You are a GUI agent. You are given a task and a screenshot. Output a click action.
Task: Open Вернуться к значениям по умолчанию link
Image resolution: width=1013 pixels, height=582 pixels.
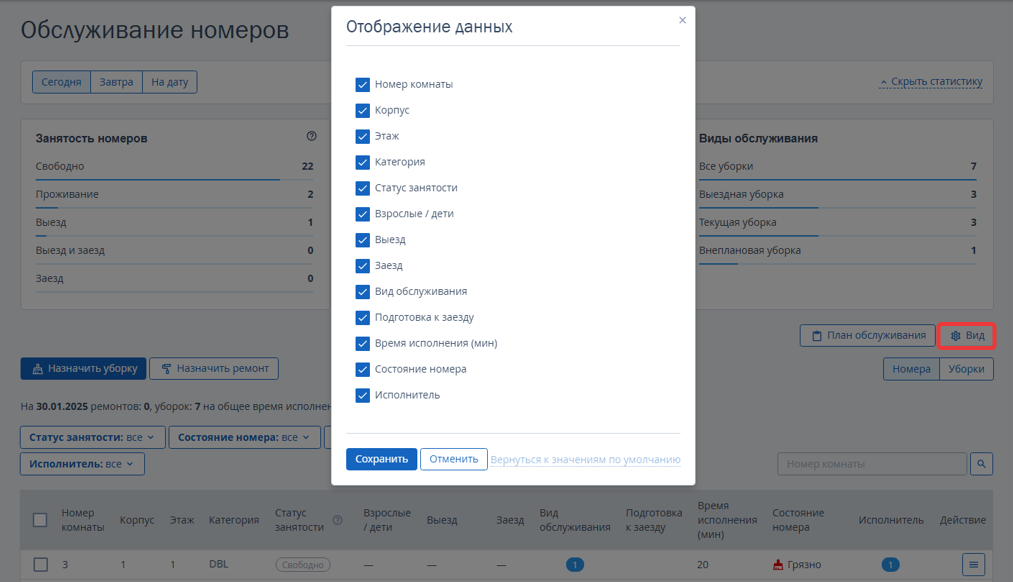tap(585, 459)
